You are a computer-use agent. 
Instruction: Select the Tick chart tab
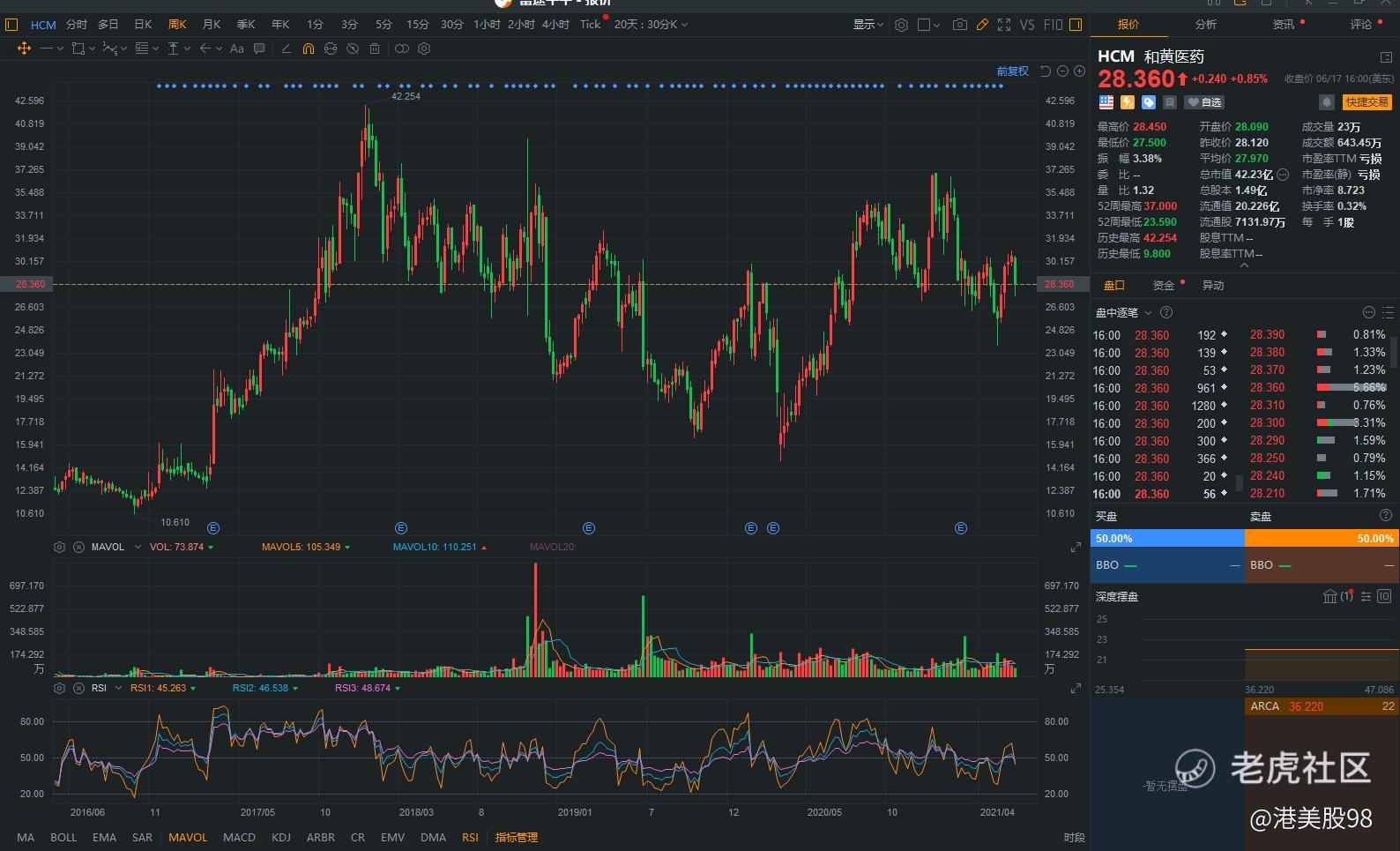pyautogui.click(x=590, y=25)
